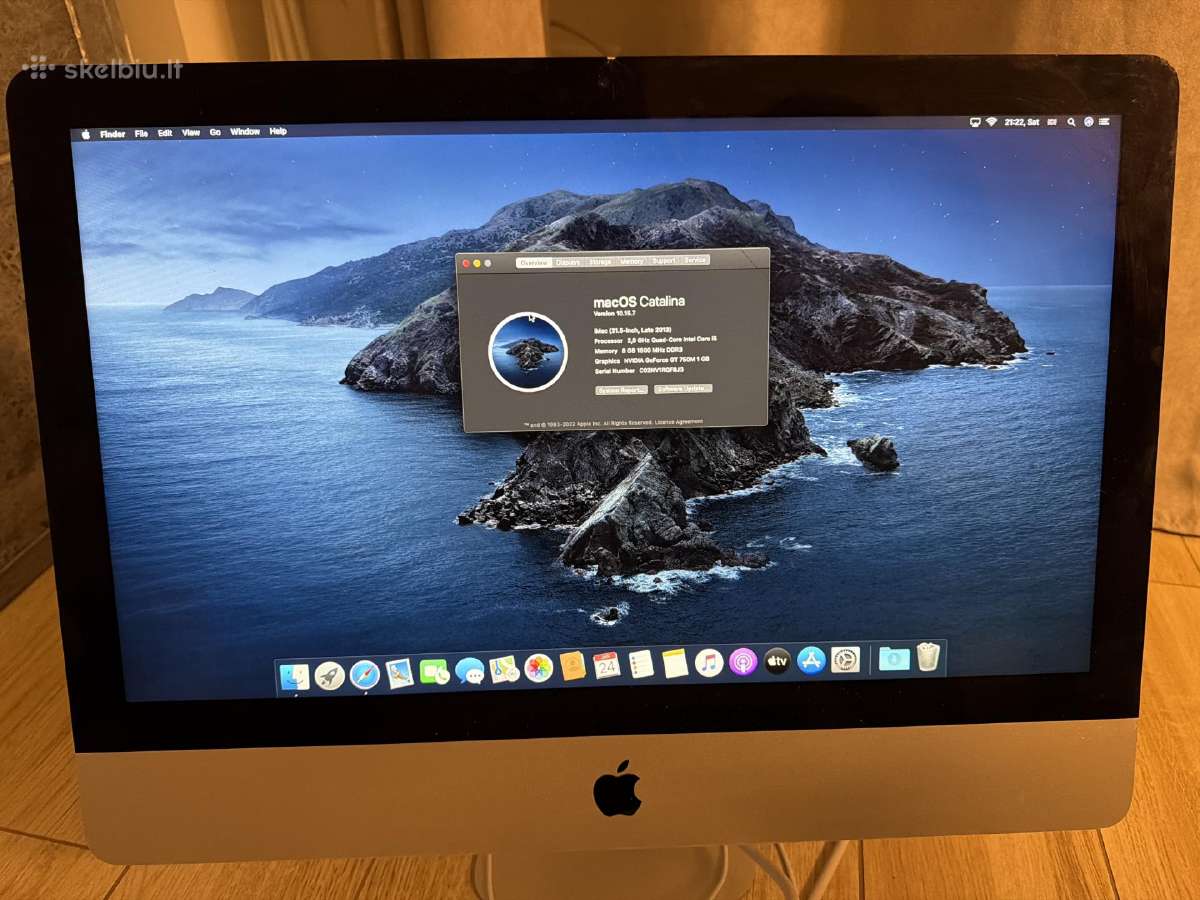Viewport: 1200px width, 900px height.
Task: Launch FaceTime from the dock
Action: (x=434, y=672)
